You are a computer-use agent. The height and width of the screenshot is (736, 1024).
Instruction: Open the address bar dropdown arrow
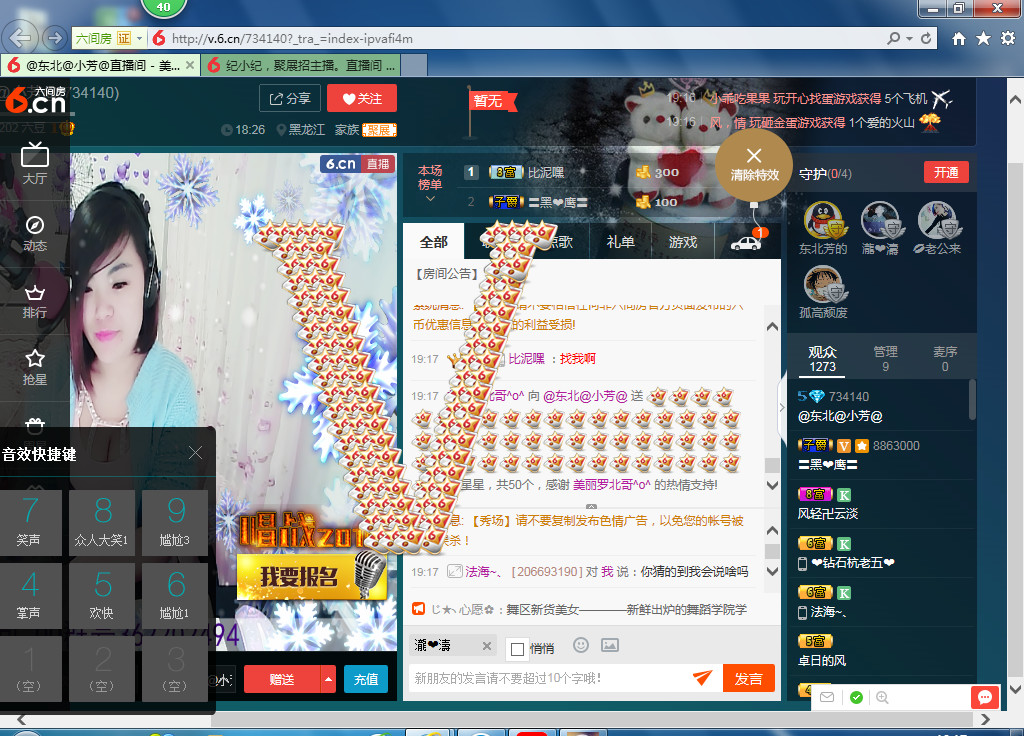[x=910, y=39]
